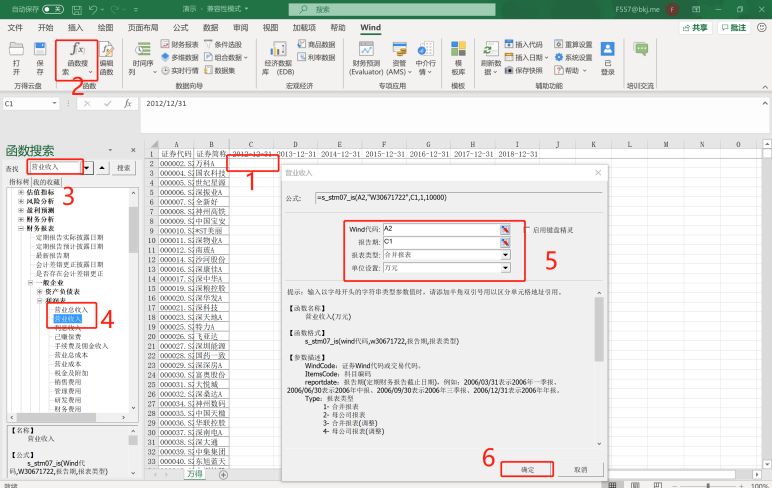Click the insert function fx icon in formula bar

(128, 103)
